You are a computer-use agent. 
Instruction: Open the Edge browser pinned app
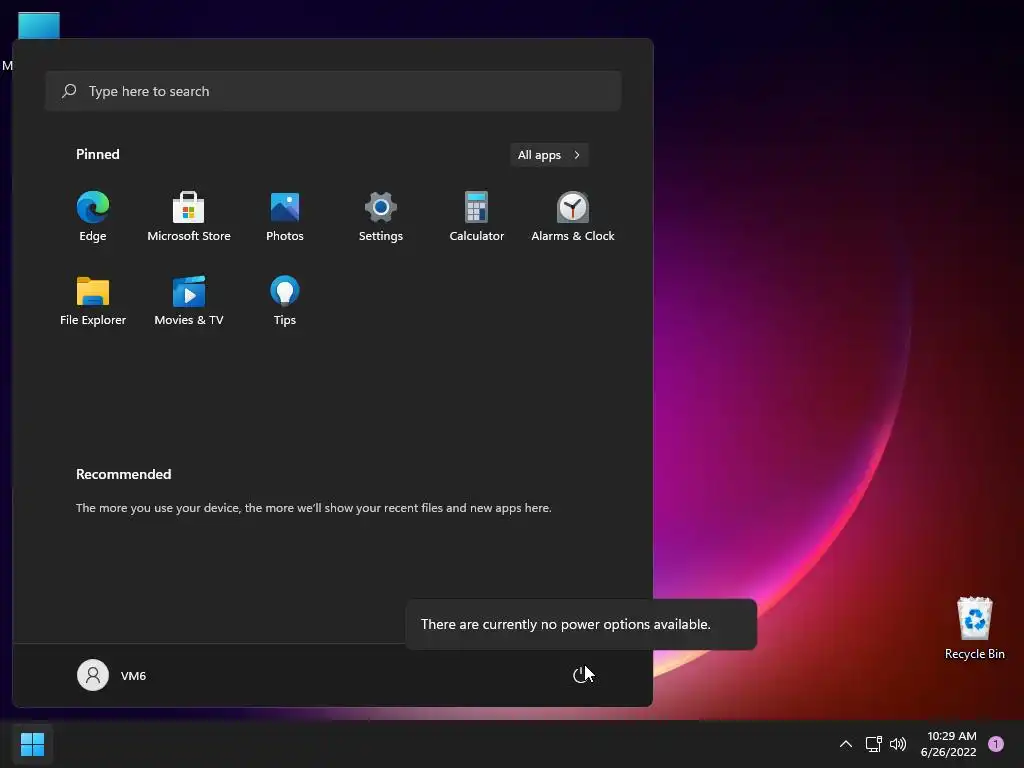(x=93, y=217)
